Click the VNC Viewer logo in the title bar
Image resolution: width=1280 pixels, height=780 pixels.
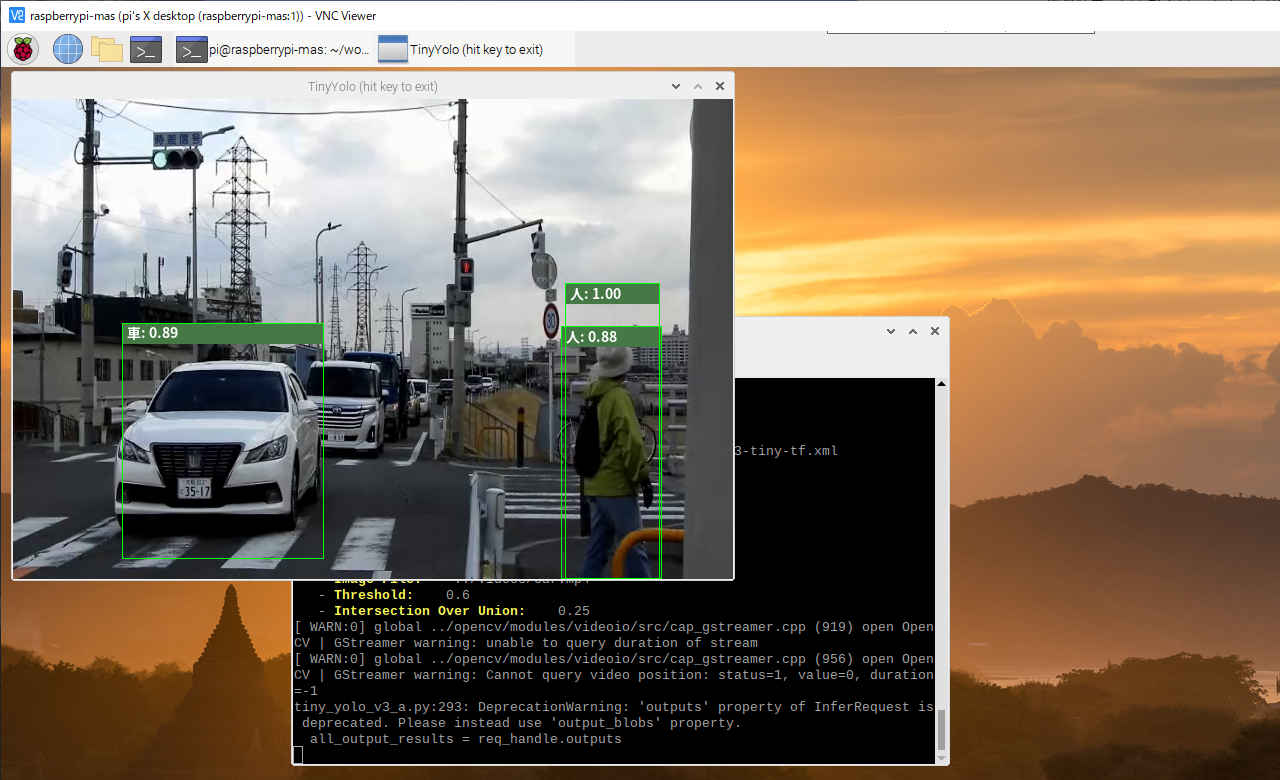point(16,15)
